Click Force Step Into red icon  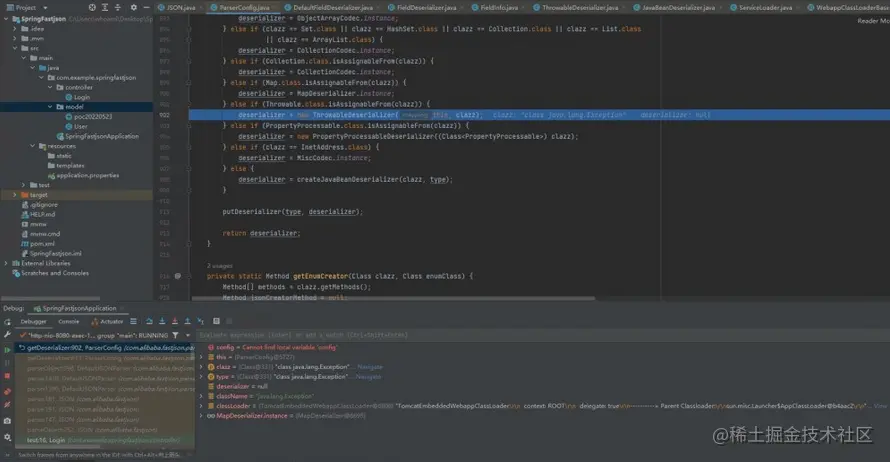(175, 321)
